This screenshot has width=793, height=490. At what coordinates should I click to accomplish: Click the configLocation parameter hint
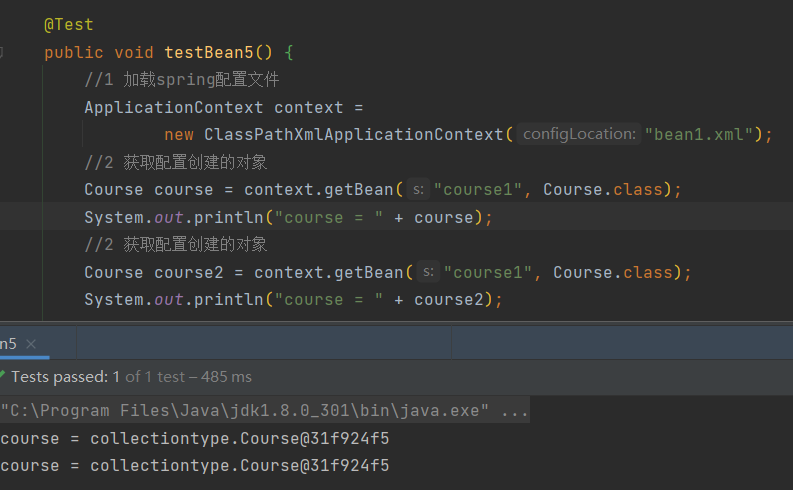579,134
